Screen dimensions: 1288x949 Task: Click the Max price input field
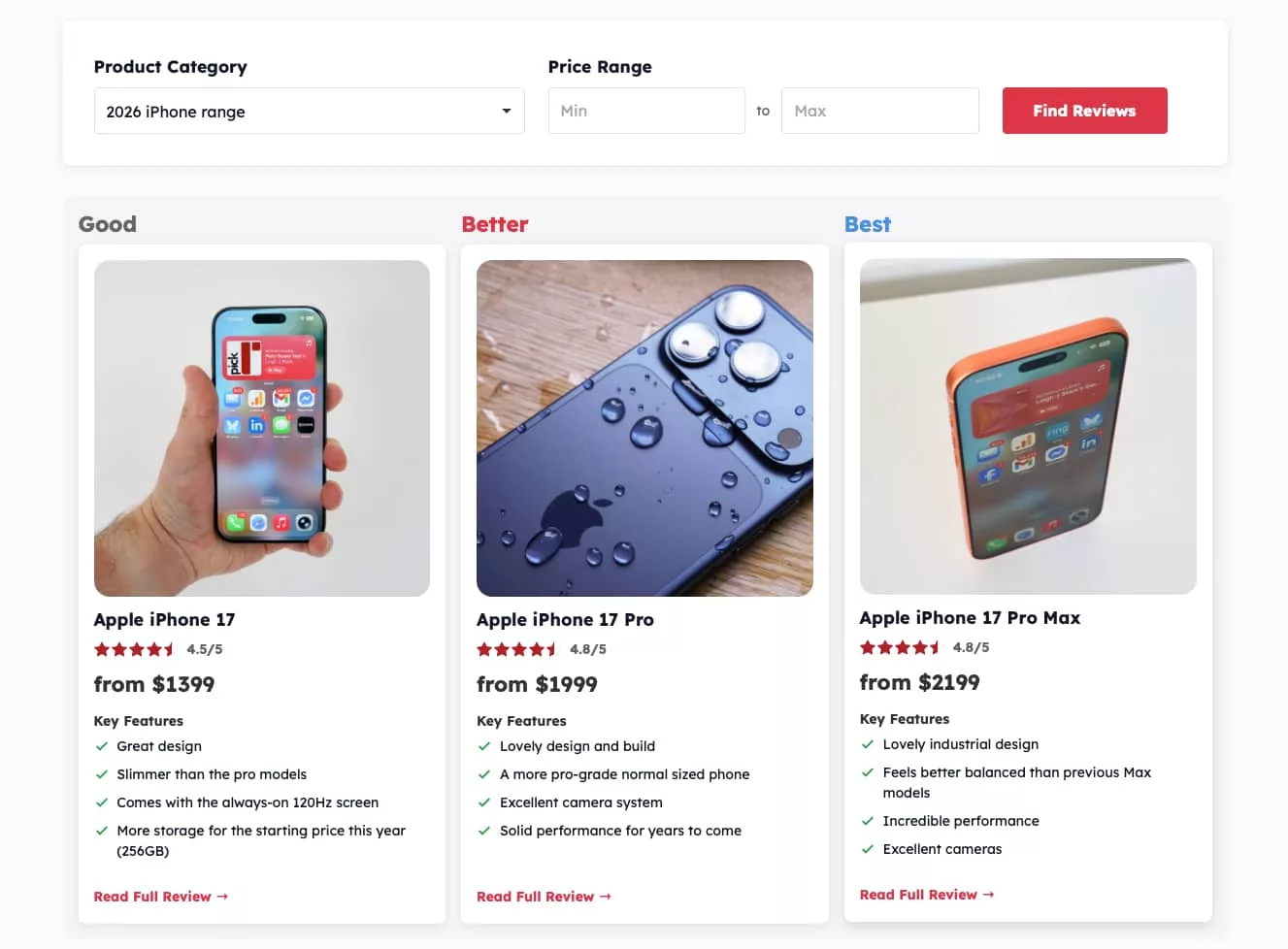879,112
